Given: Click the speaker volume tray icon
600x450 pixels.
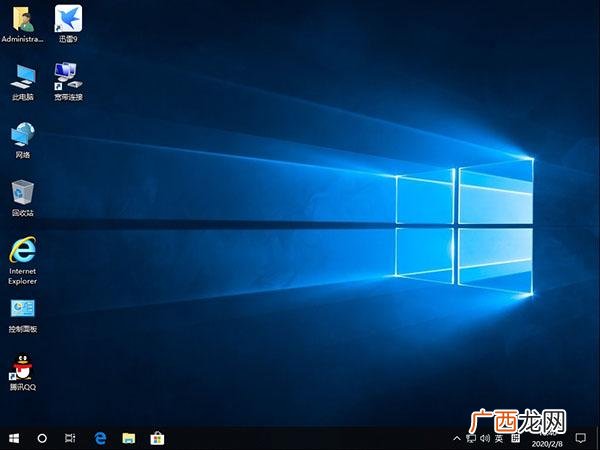Looking at the screenshot, I should point(485,438).
